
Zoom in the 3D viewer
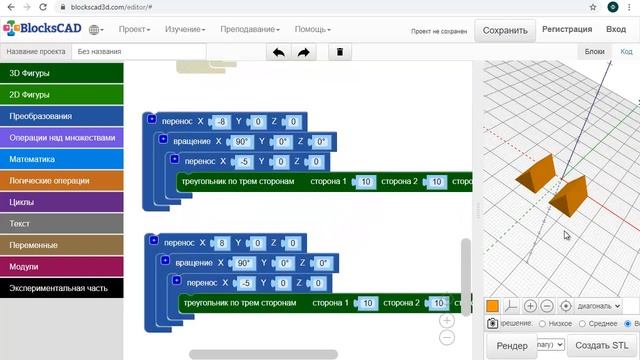click(x=530, y=306)
